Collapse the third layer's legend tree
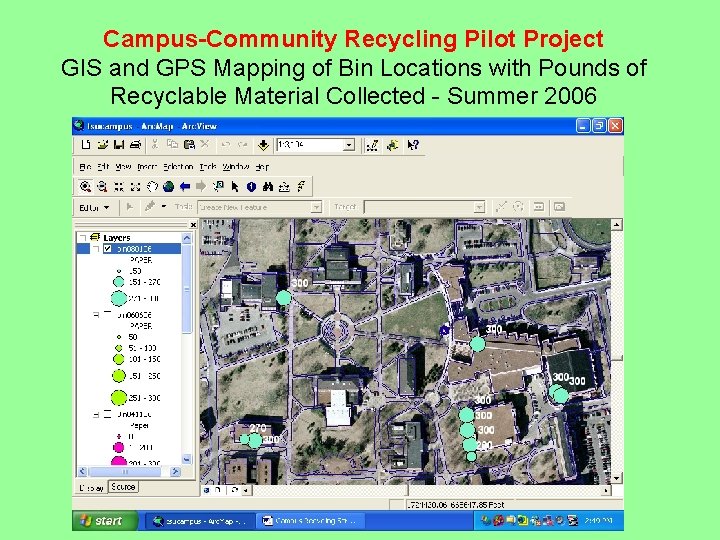 pyautogui.click(x=96, y=414)
